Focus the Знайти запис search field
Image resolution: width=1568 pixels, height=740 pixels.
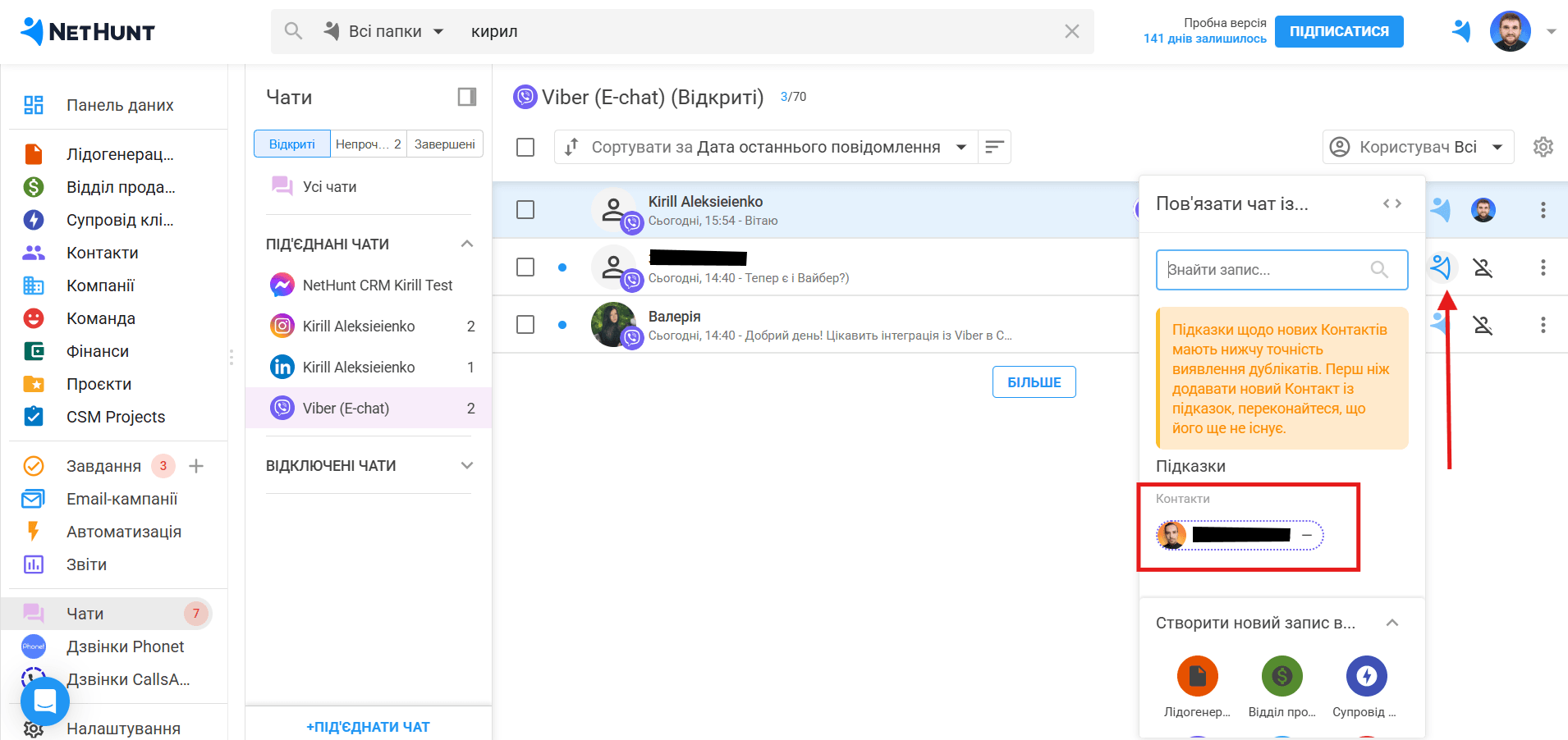click(x=1281, y=270)
